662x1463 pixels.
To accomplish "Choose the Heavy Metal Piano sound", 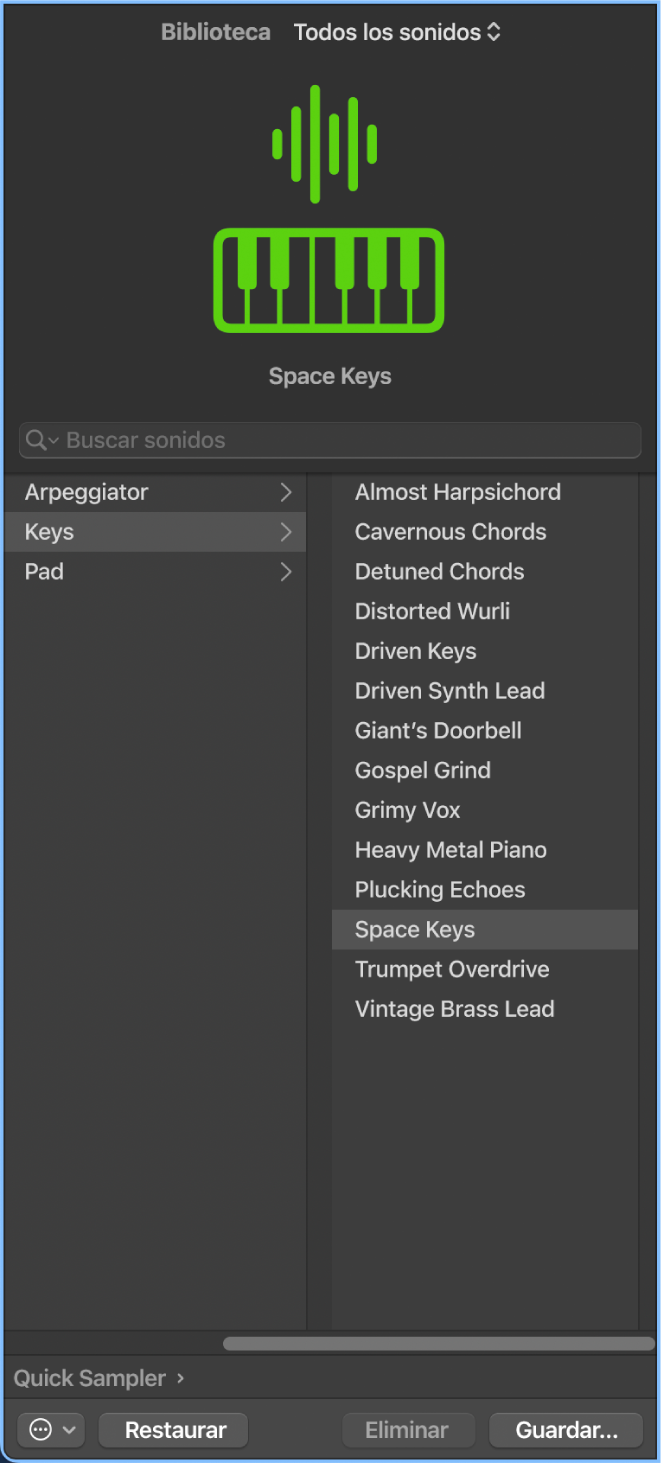I will coord(450,850).
